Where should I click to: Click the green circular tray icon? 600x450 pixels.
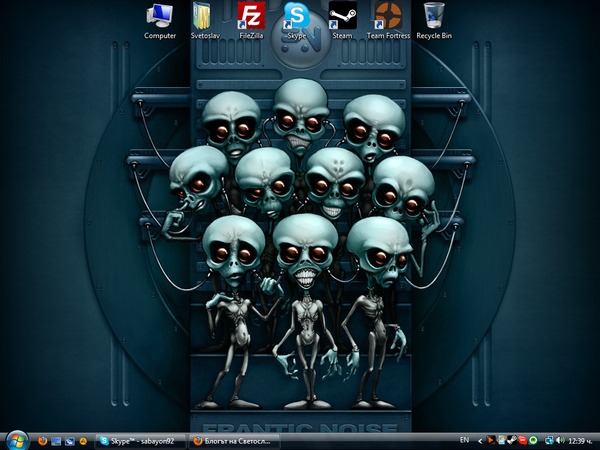(x=533, y=440)
